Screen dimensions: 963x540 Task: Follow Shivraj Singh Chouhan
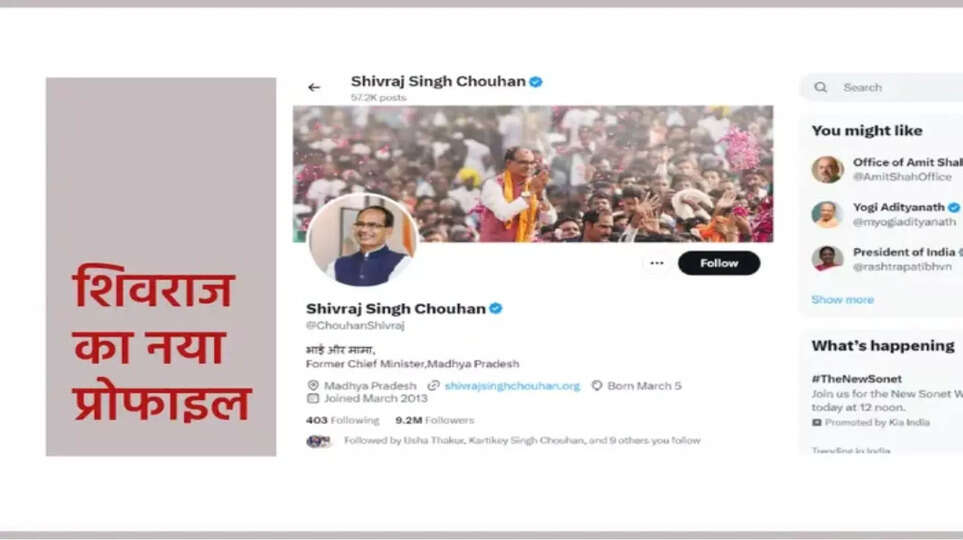719,263
